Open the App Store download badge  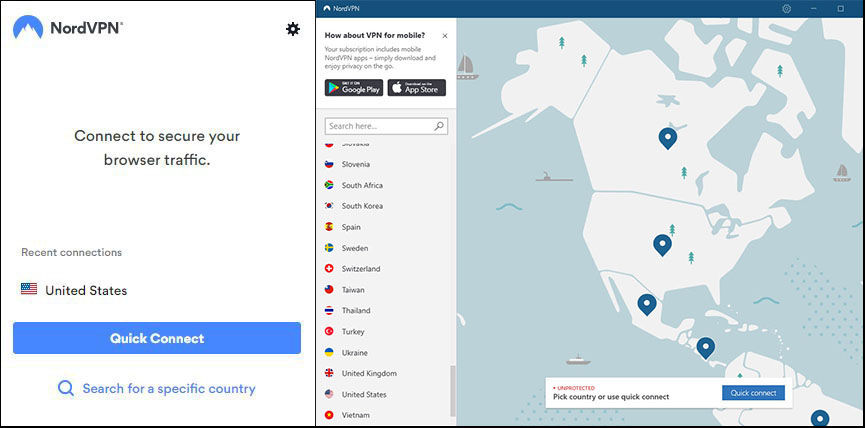click(417, 87)
